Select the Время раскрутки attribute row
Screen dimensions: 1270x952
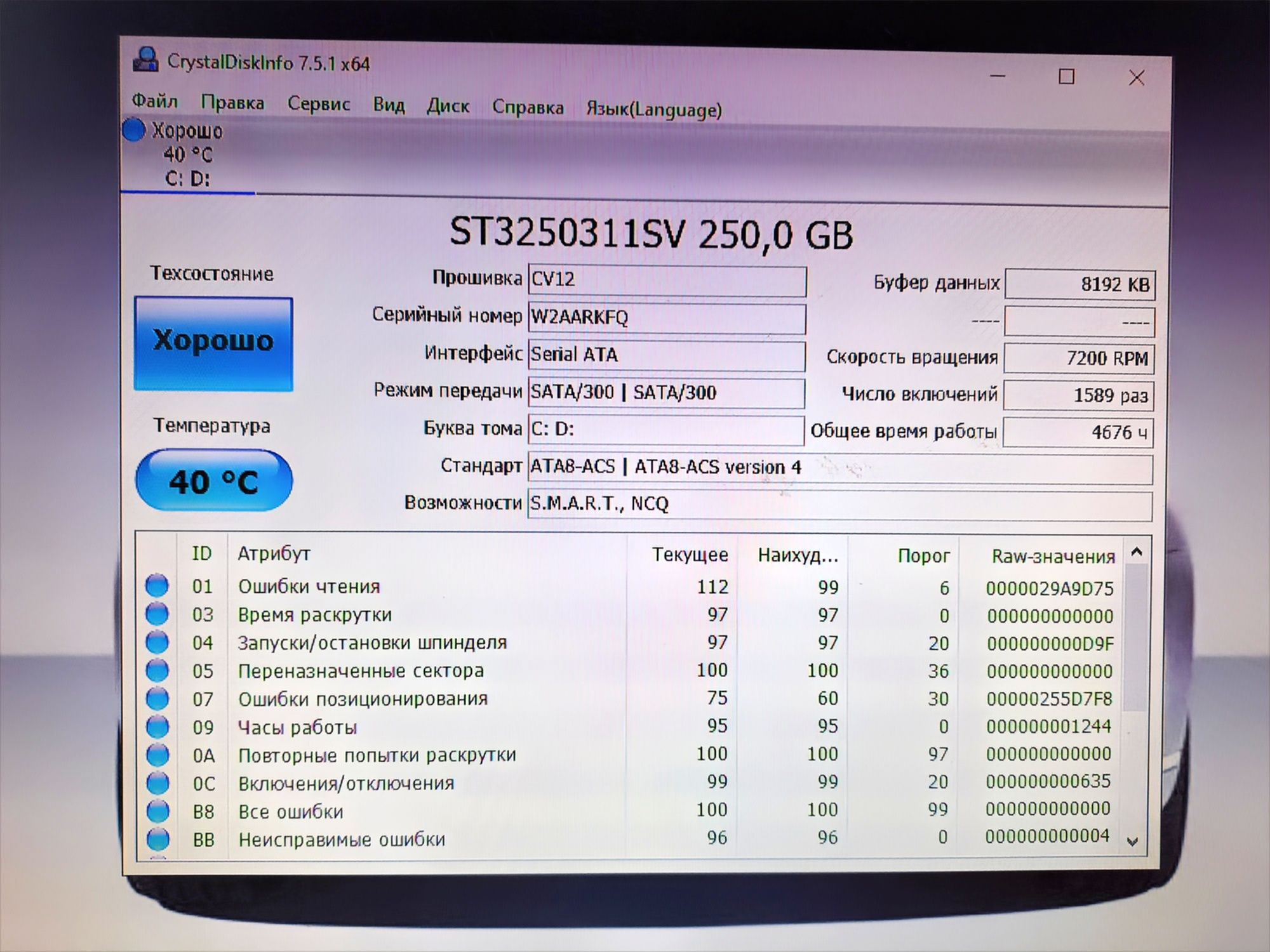tap(631, 615)
